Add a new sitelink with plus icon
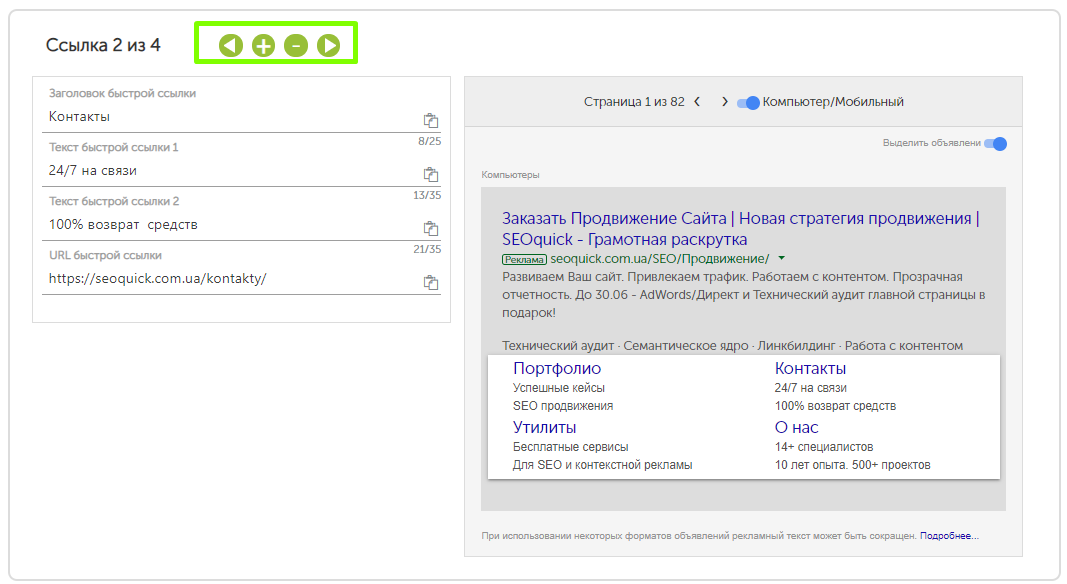The height and width of the screenshot is (584, 1067). [x=263, y=46]
